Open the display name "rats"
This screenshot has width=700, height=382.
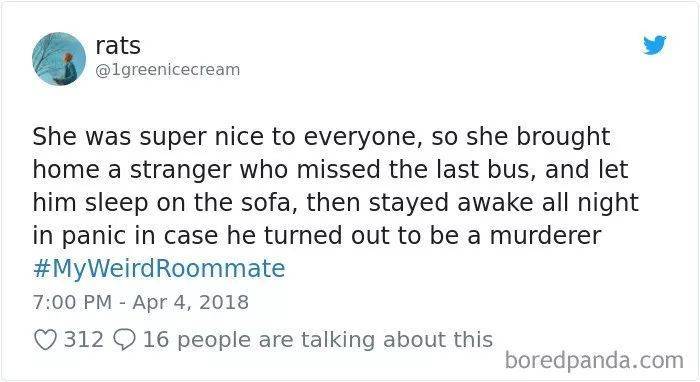(x=118, y=46)
